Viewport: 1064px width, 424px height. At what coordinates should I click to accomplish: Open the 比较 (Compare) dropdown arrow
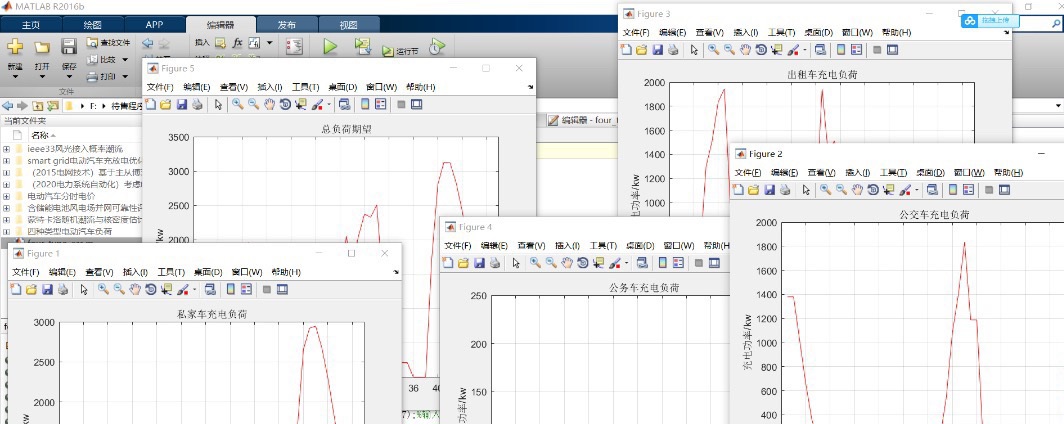click(x=125, y=60)
